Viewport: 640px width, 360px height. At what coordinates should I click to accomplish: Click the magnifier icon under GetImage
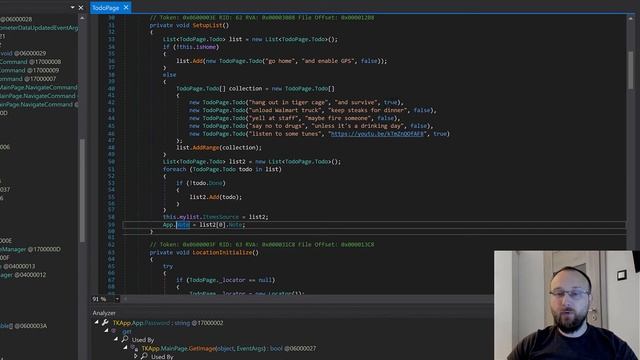[144, 356]
